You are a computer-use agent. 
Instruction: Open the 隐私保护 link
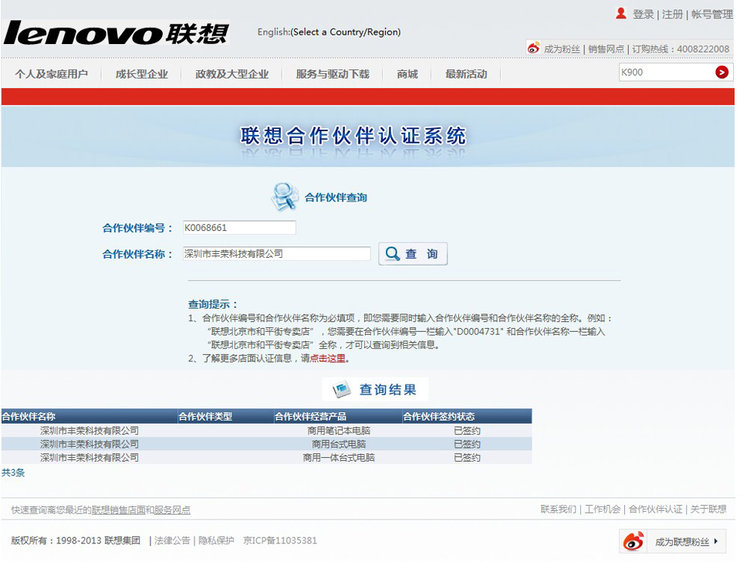[x=216, y=540]
